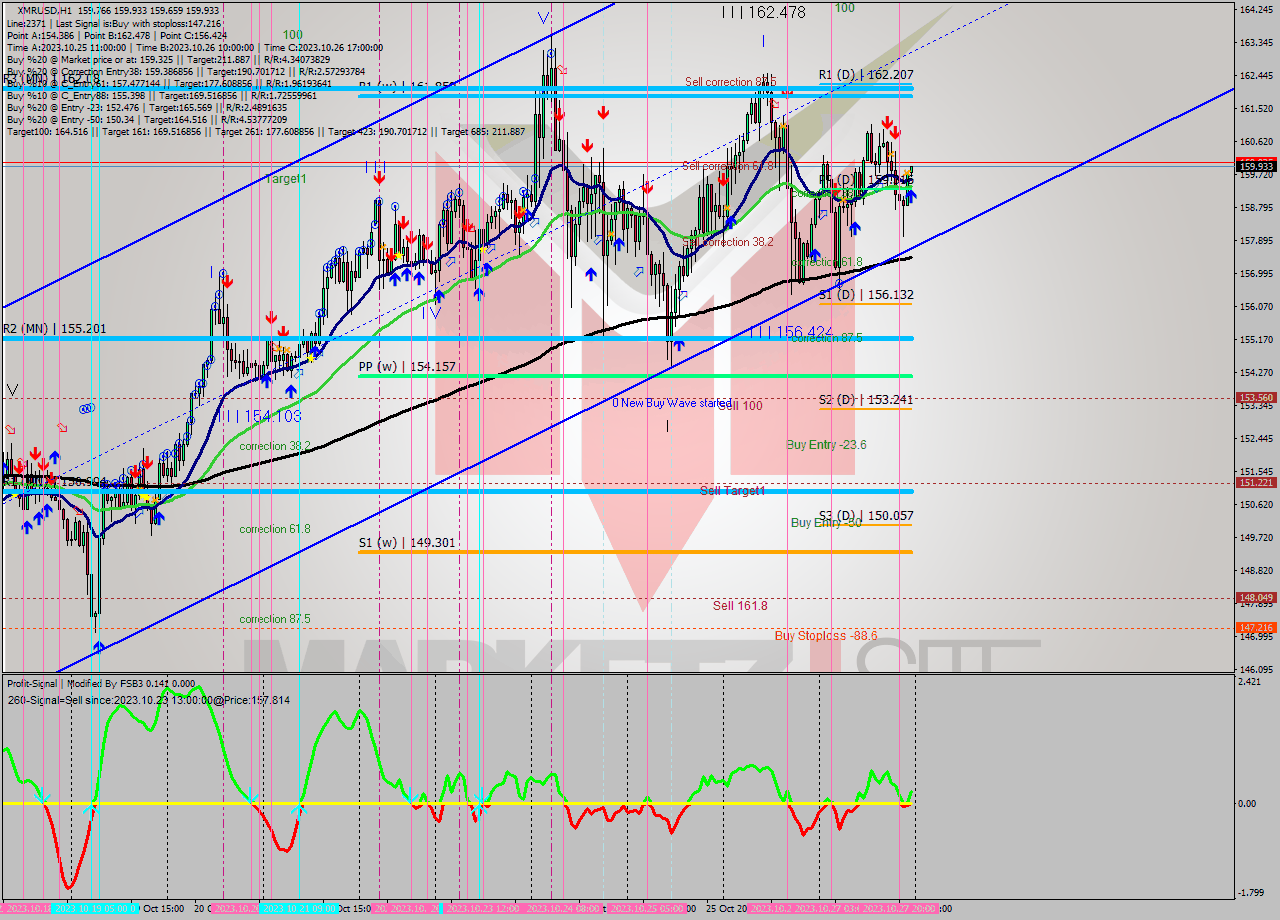Click the Buy Stoploss -88.6 label
The width and height of the screenshot is (1280, 920).
pos(825,636)
